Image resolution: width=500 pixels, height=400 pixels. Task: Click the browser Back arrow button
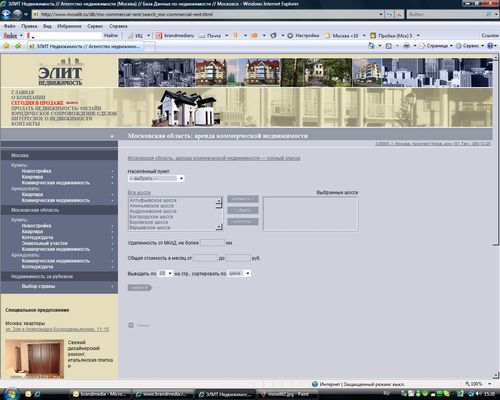(6, 14)
